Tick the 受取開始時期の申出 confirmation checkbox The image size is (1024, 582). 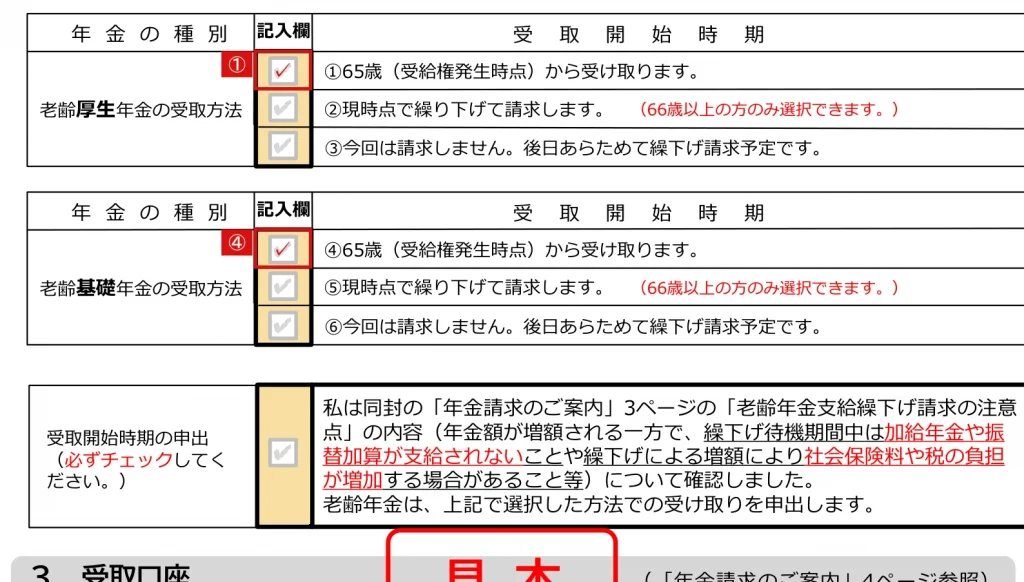pos(282,453)
